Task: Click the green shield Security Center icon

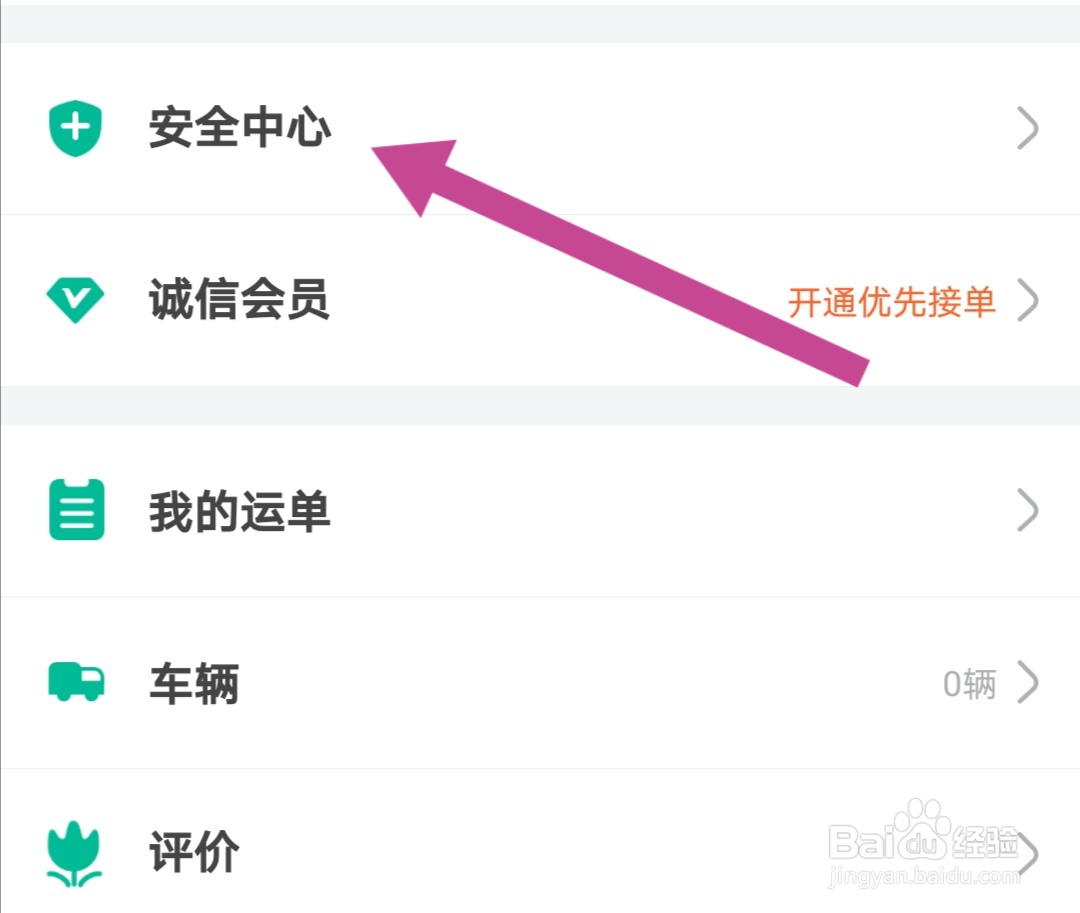Action: [x=76, y=129]
